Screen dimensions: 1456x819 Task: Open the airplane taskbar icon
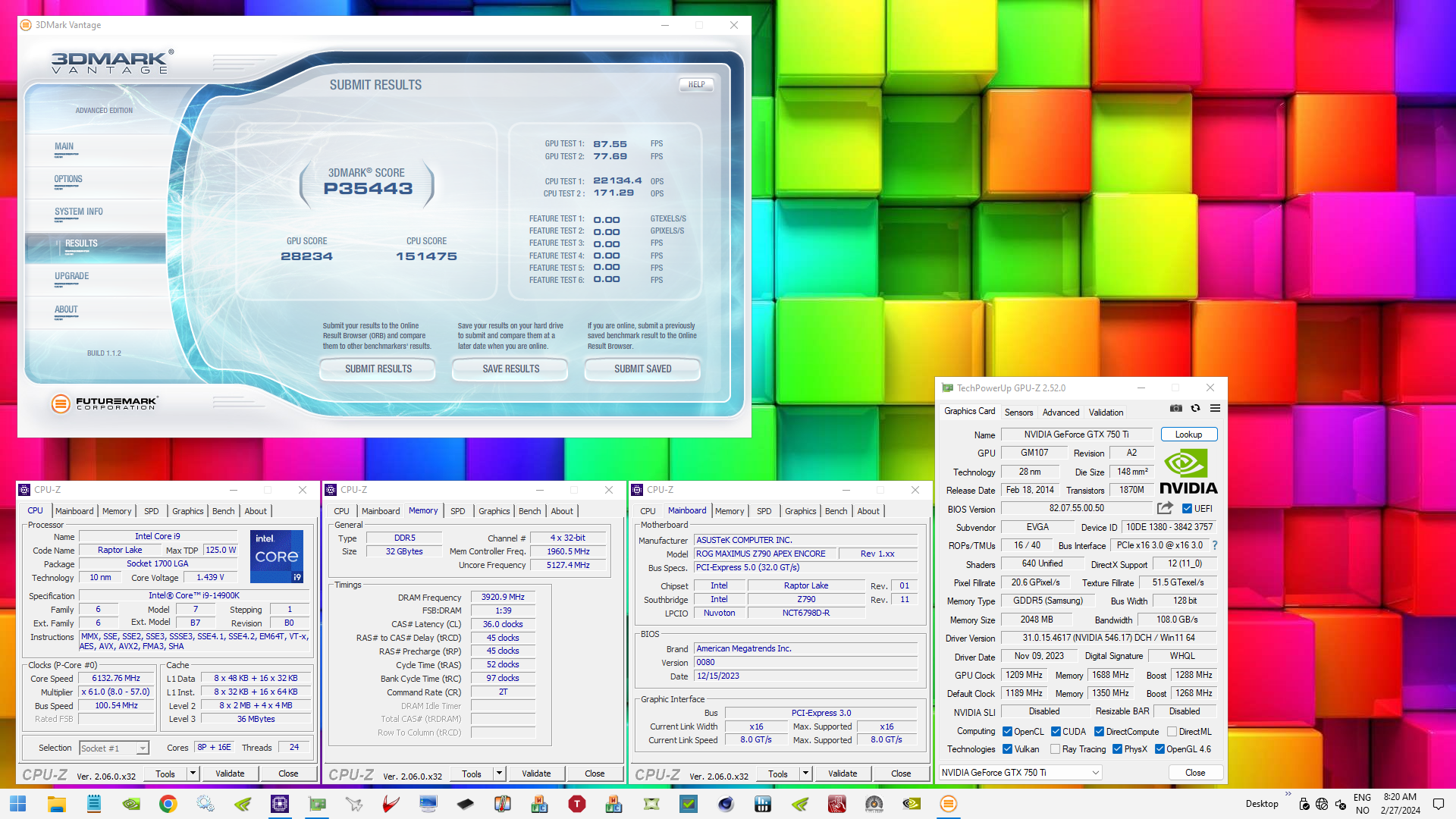pyautogui.click(x=354, y=804)
